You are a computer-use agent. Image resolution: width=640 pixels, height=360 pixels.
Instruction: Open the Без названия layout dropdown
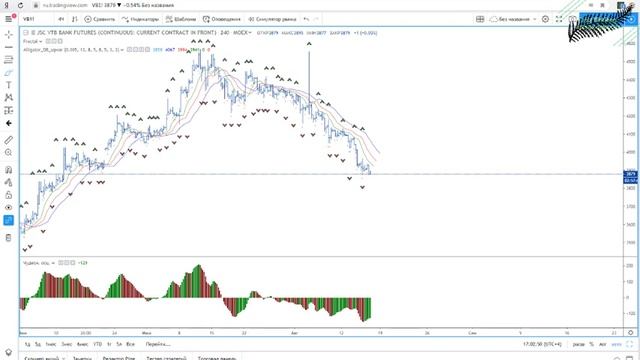pos(513,19)
